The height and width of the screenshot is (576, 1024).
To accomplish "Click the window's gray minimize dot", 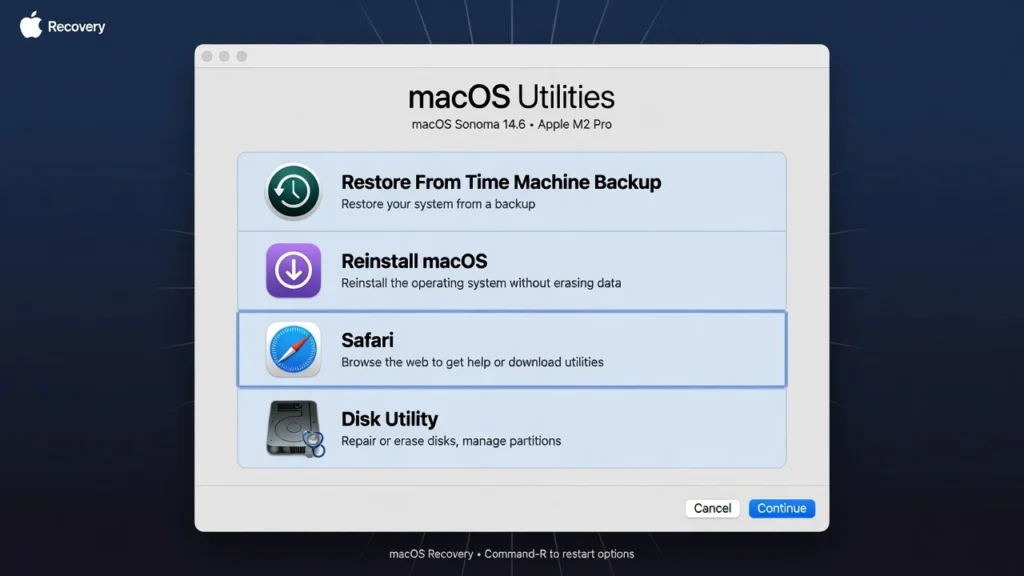I will [x=224, y=56].
